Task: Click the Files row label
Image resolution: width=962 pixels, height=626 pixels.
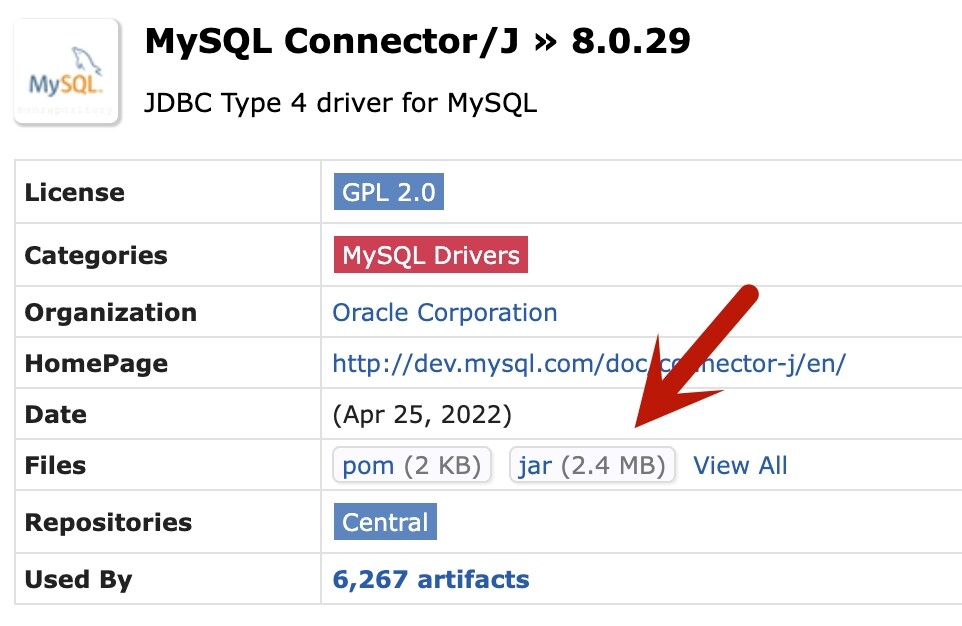Action: click(55, 466)
